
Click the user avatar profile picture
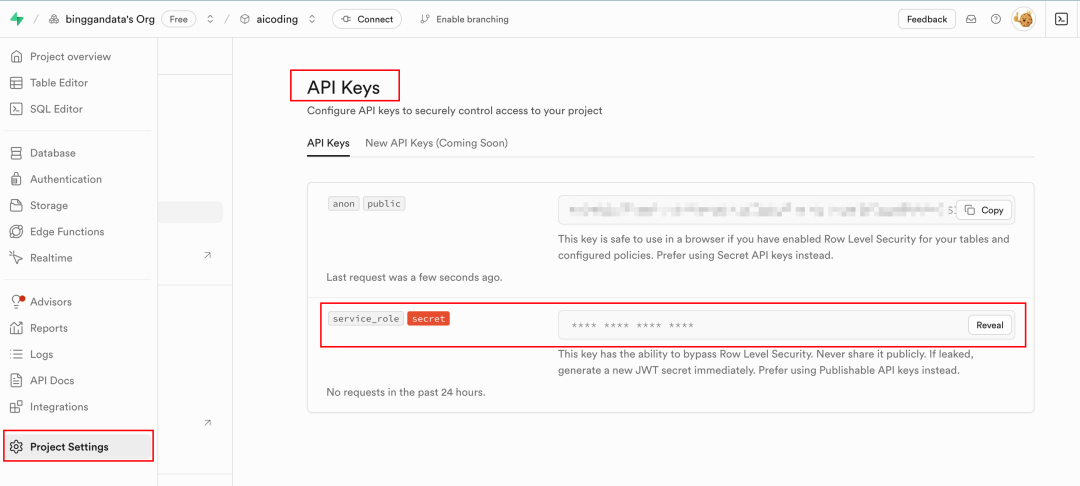click(1024, 19)
